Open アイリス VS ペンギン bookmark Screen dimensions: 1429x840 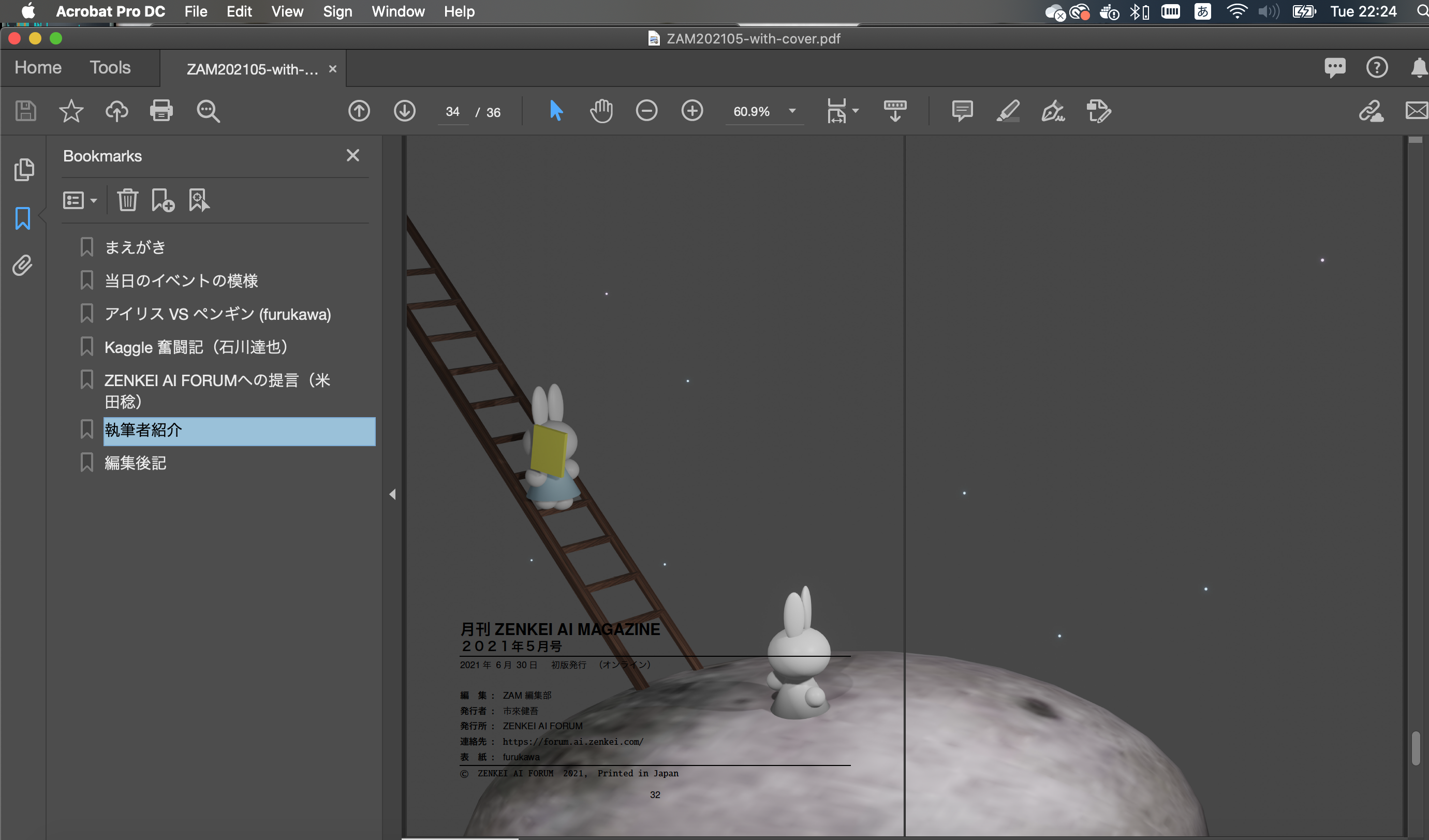point(218,314)
